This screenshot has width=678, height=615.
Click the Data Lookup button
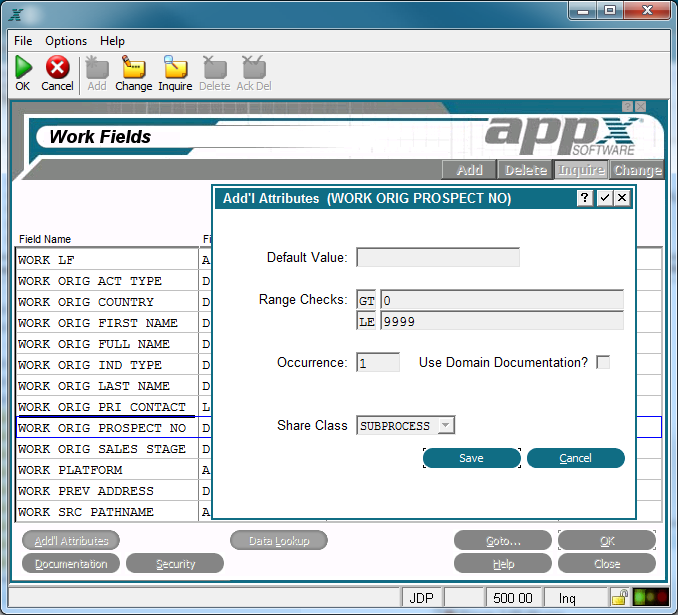pos(279,541)
